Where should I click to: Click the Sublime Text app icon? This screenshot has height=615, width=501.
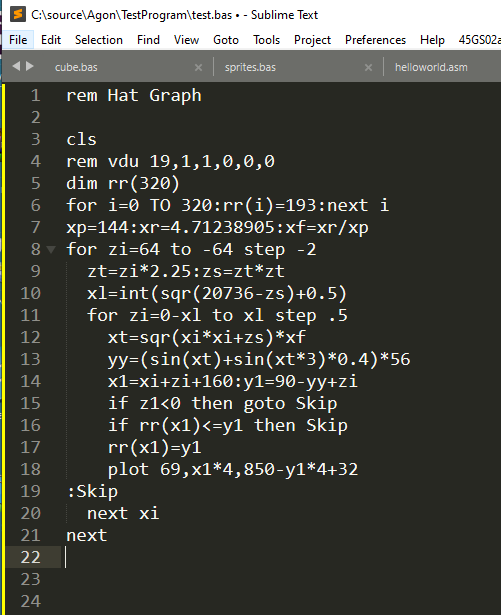click(x=18, y=14)
